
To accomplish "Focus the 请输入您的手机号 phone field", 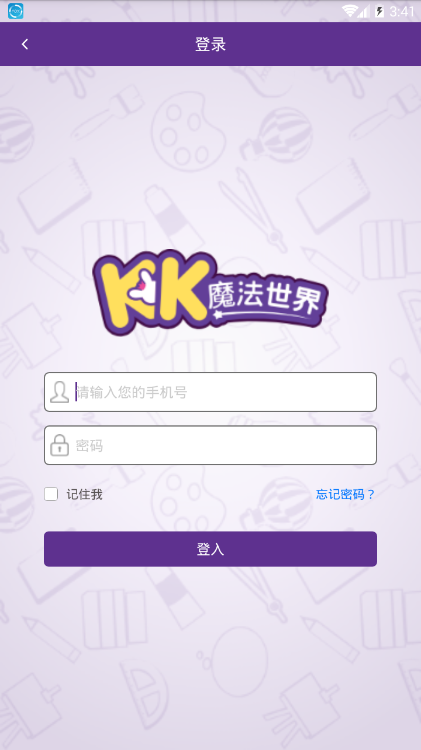I will 210,392.
